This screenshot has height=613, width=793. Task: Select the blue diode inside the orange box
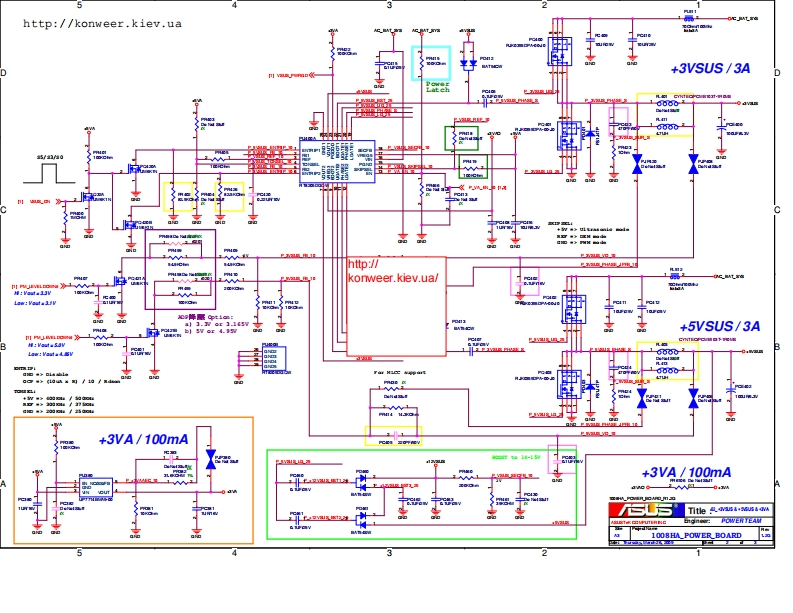209,458
